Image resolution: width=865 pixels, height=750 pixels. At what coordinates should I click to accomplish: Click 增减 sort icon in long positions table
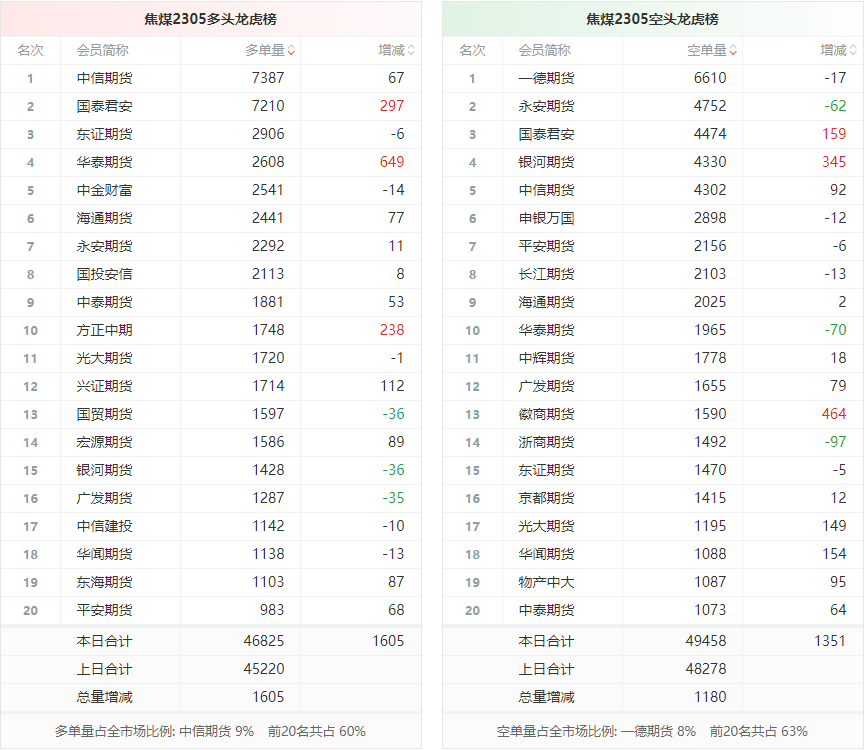(x=411, y=50)
